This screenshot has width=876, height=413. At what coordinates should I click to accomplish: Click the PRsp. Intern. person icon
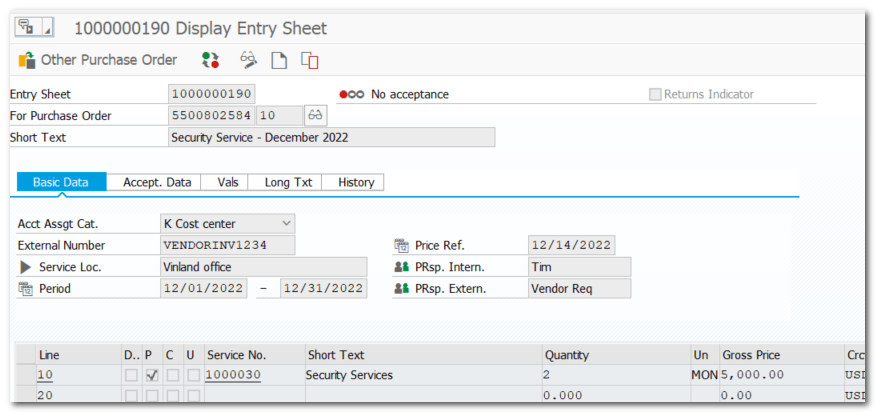pos(401,267)
